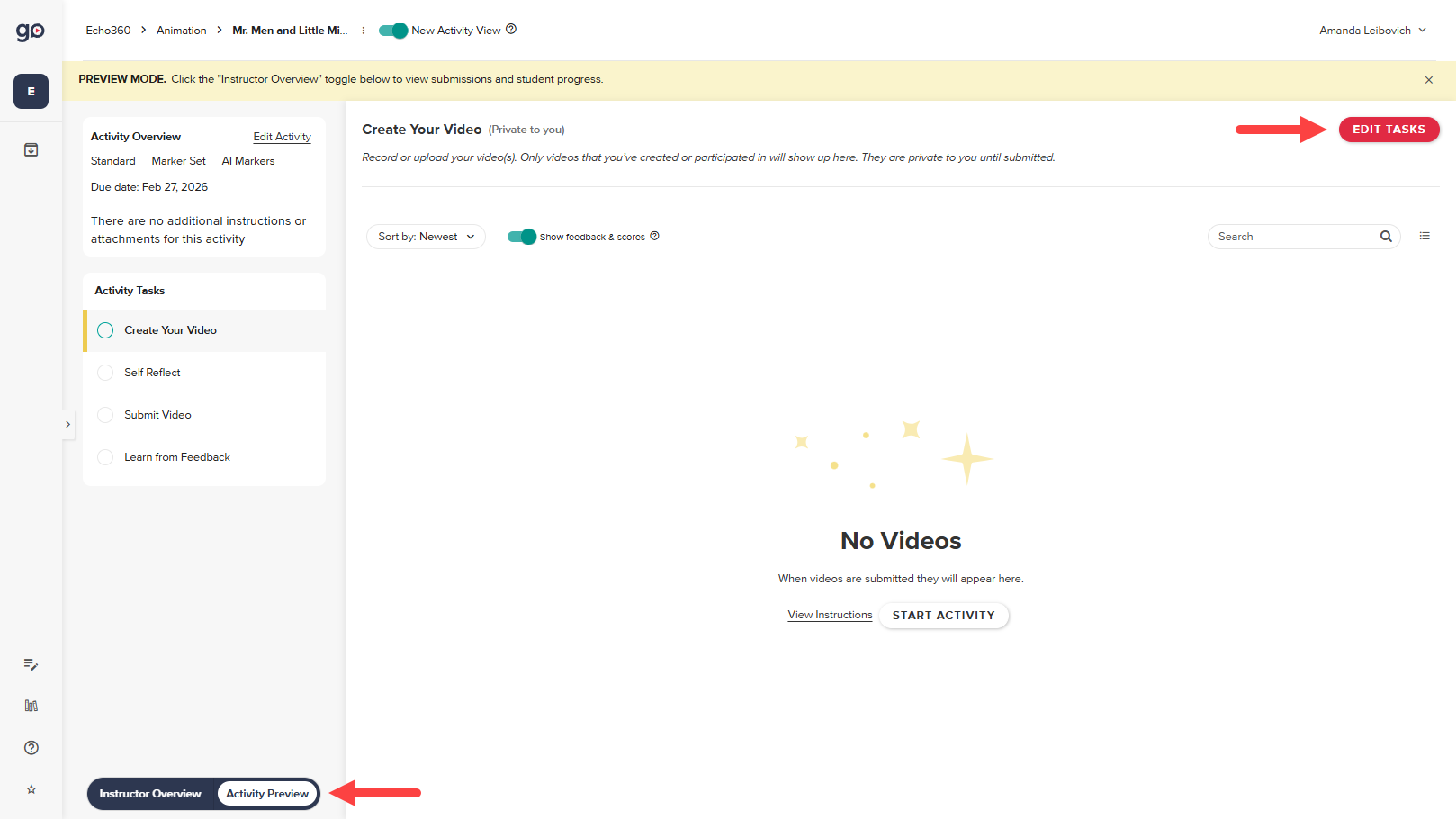The width and height of the screenshot is (1456, 819).
Task: Click the EDIT TASKS button
Action: click(x=1389, y=129)
